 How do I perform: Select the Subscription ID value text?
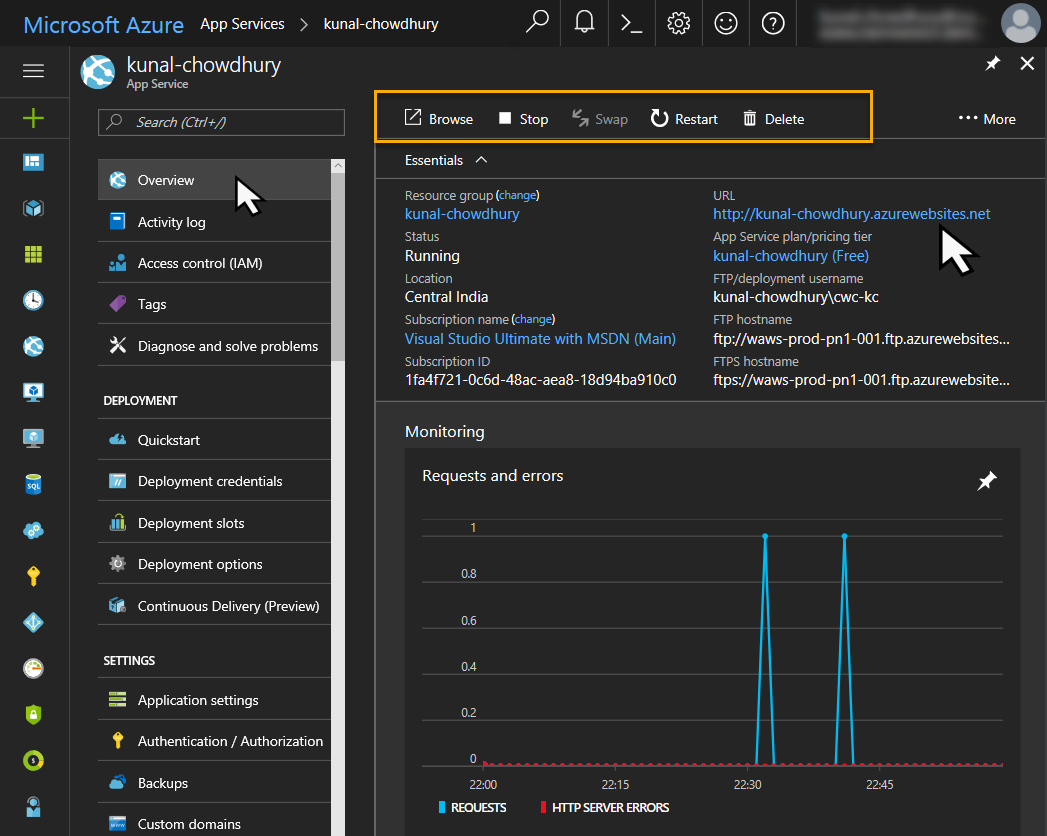540,380
